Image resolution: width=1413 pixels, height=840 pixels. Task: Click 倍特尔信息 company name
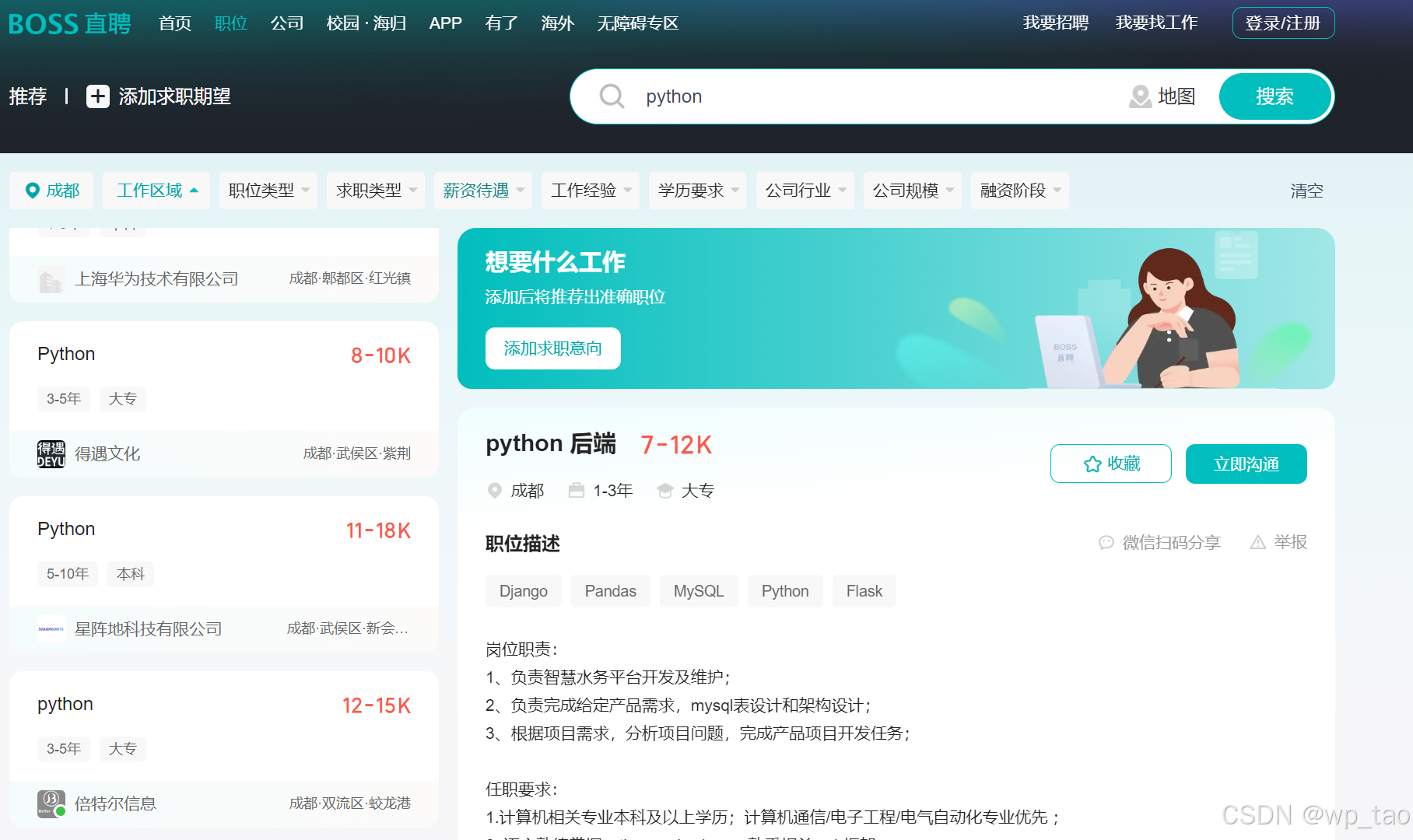click(116, 803)
